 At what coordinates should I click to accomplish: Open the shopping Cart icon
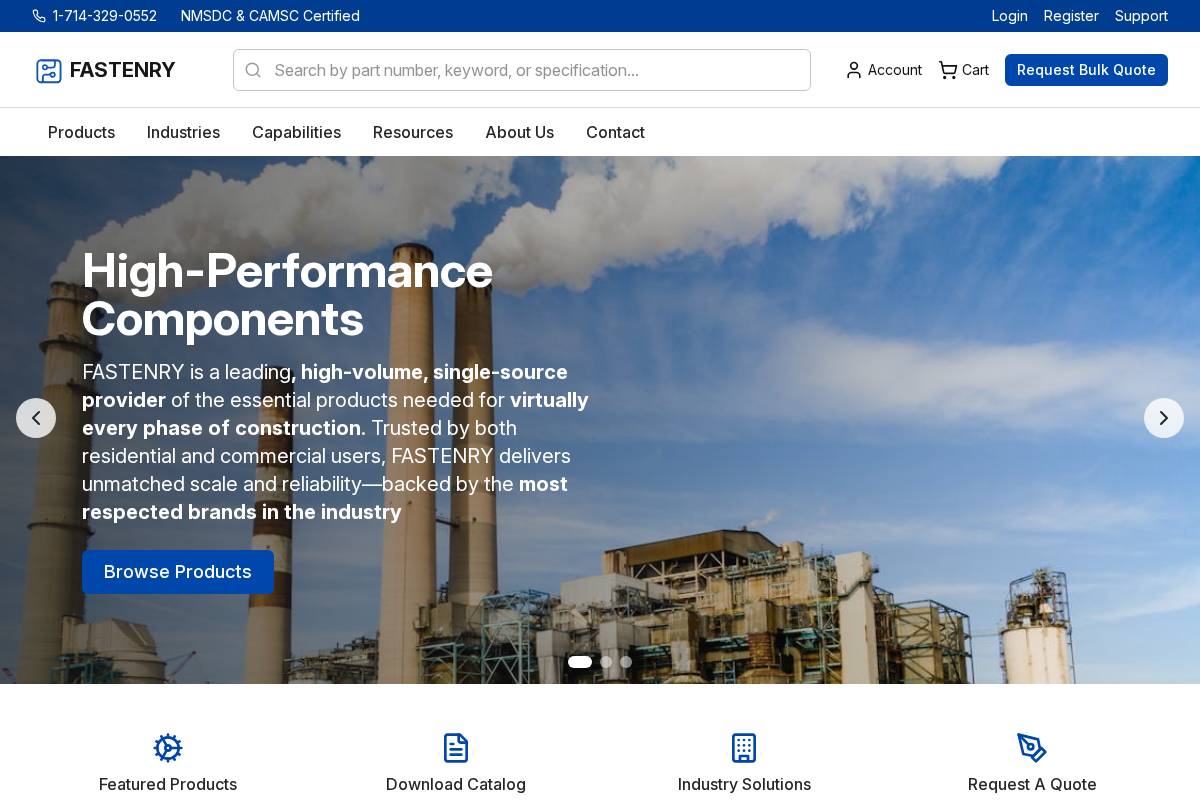coord(948,70)
